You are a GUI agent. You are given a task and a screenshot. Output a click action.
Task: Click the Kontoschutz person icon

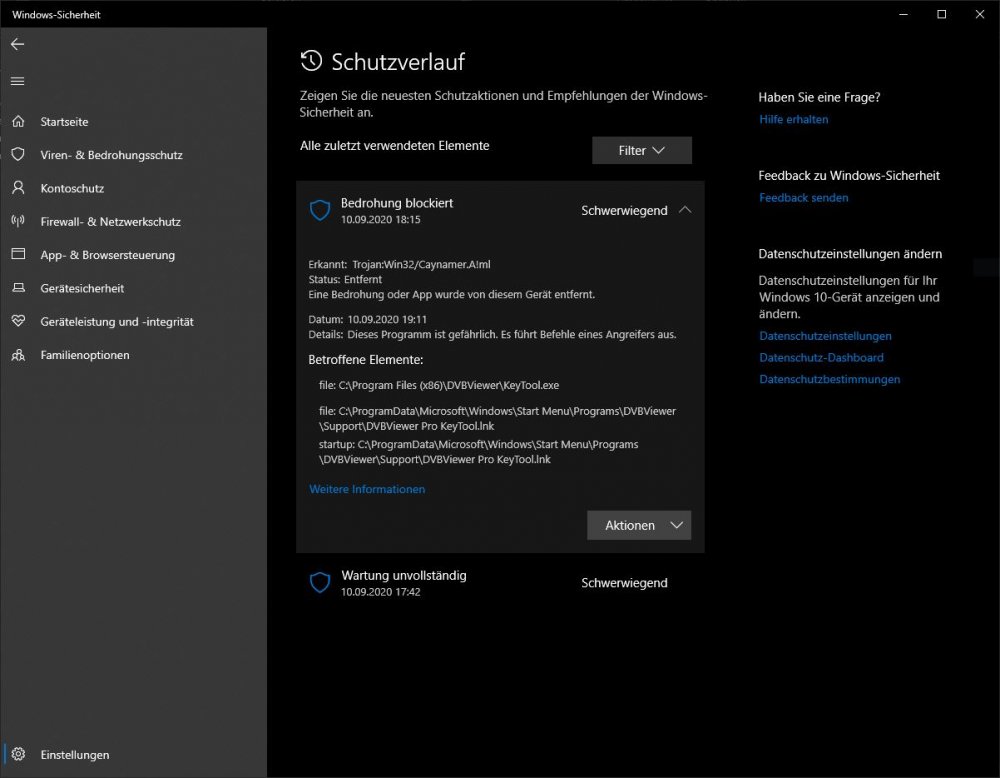pos(18,188)
